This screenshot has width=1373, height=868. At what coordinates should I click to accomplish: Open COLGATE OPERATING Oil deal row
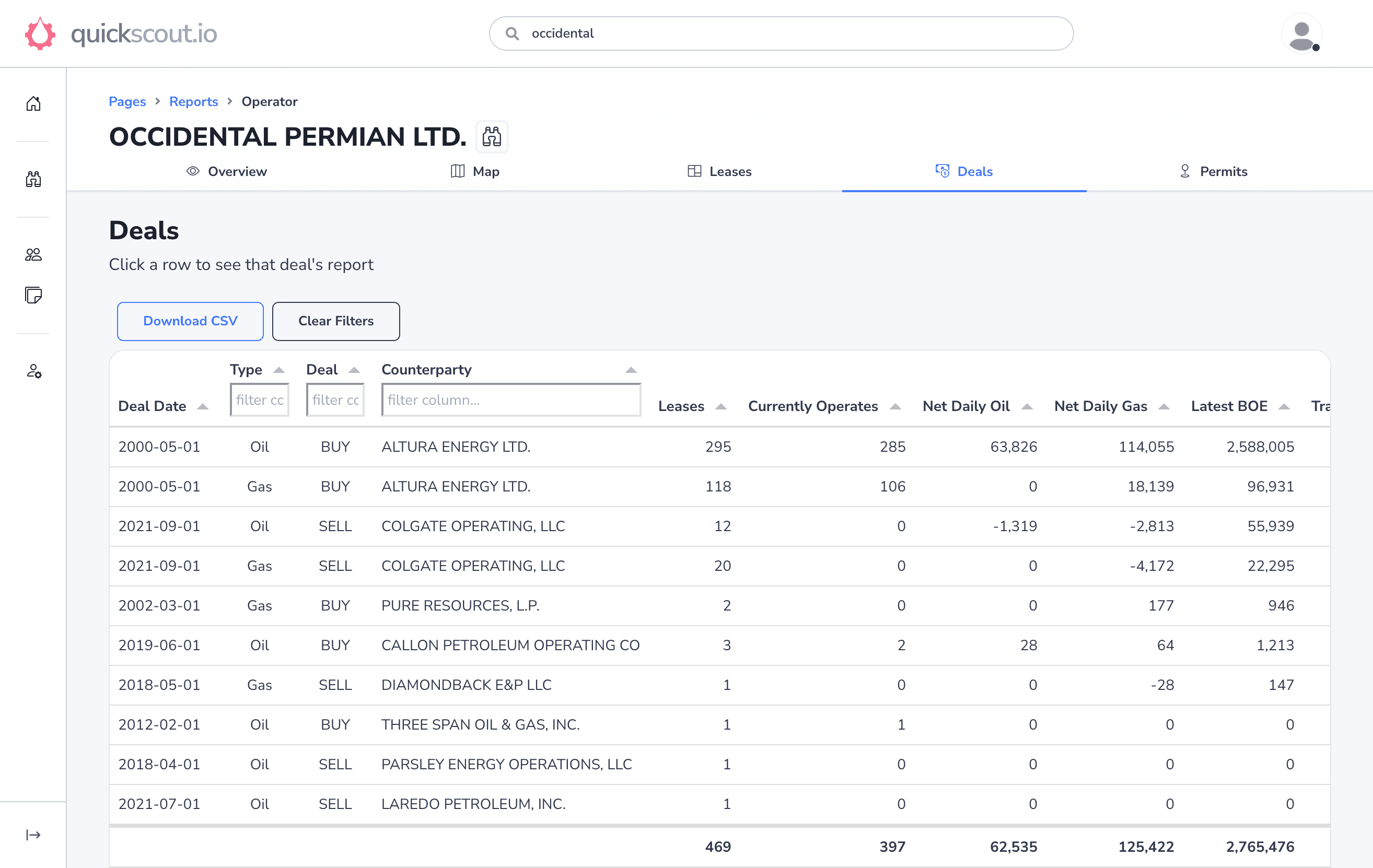point(719,526)
